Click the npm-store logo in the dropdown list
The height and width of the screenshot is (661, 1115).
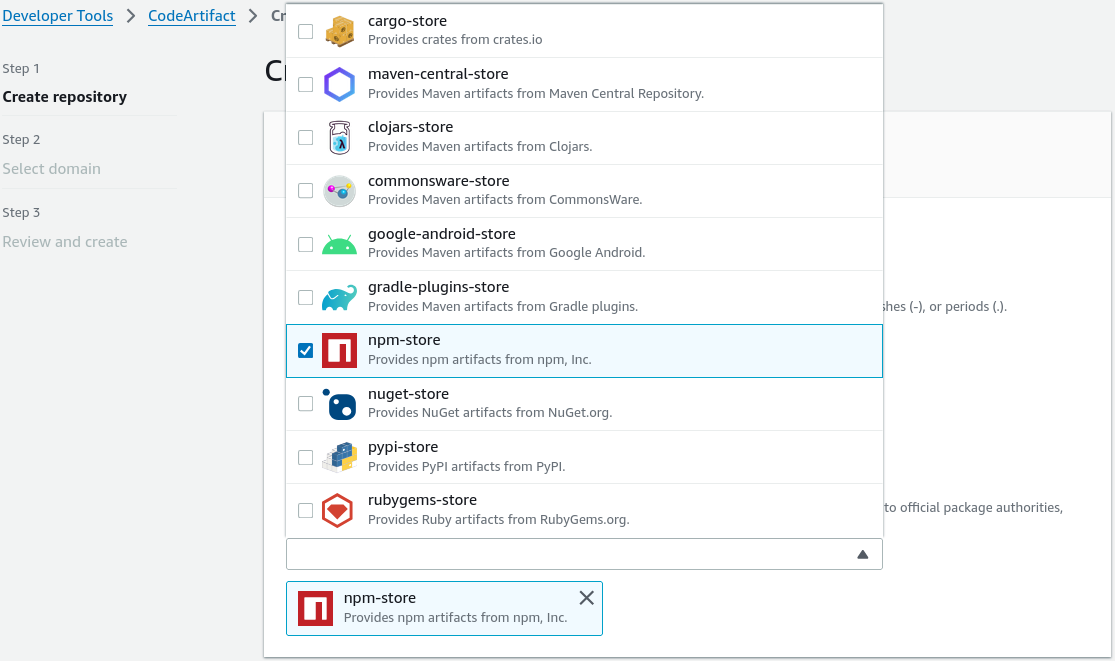coord(339,350)
